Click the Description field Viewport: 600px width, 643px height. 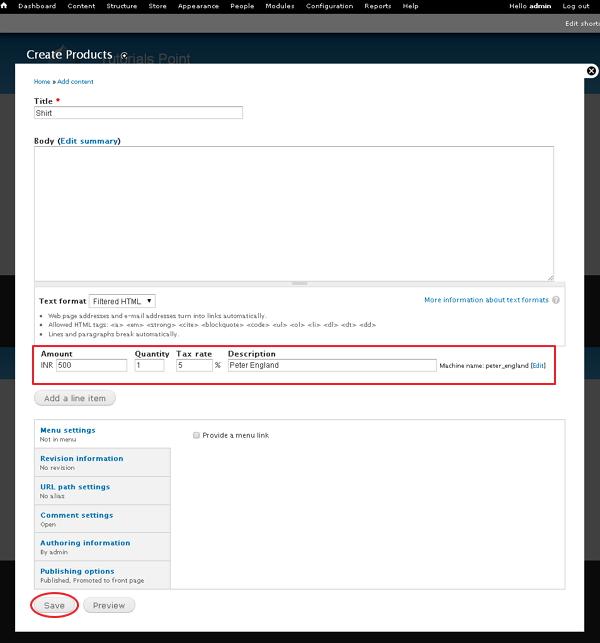pos(332,365)
